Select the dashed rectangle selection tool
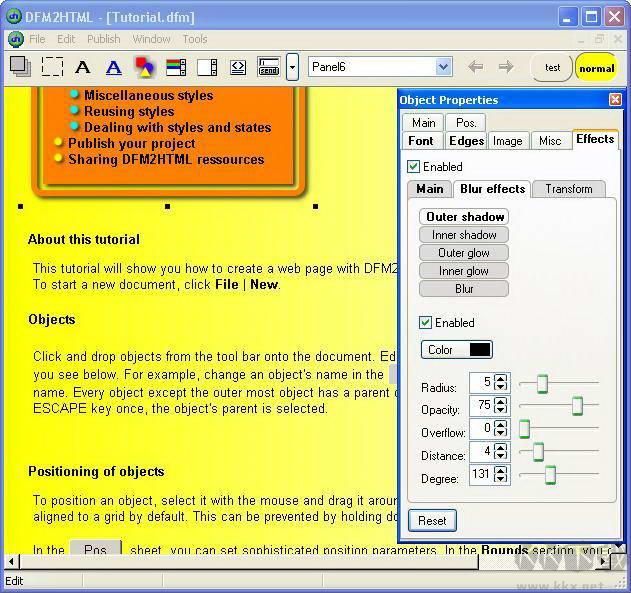Image resolution: width=631 pixels, height=593 pixels. [x=52, y=66]
